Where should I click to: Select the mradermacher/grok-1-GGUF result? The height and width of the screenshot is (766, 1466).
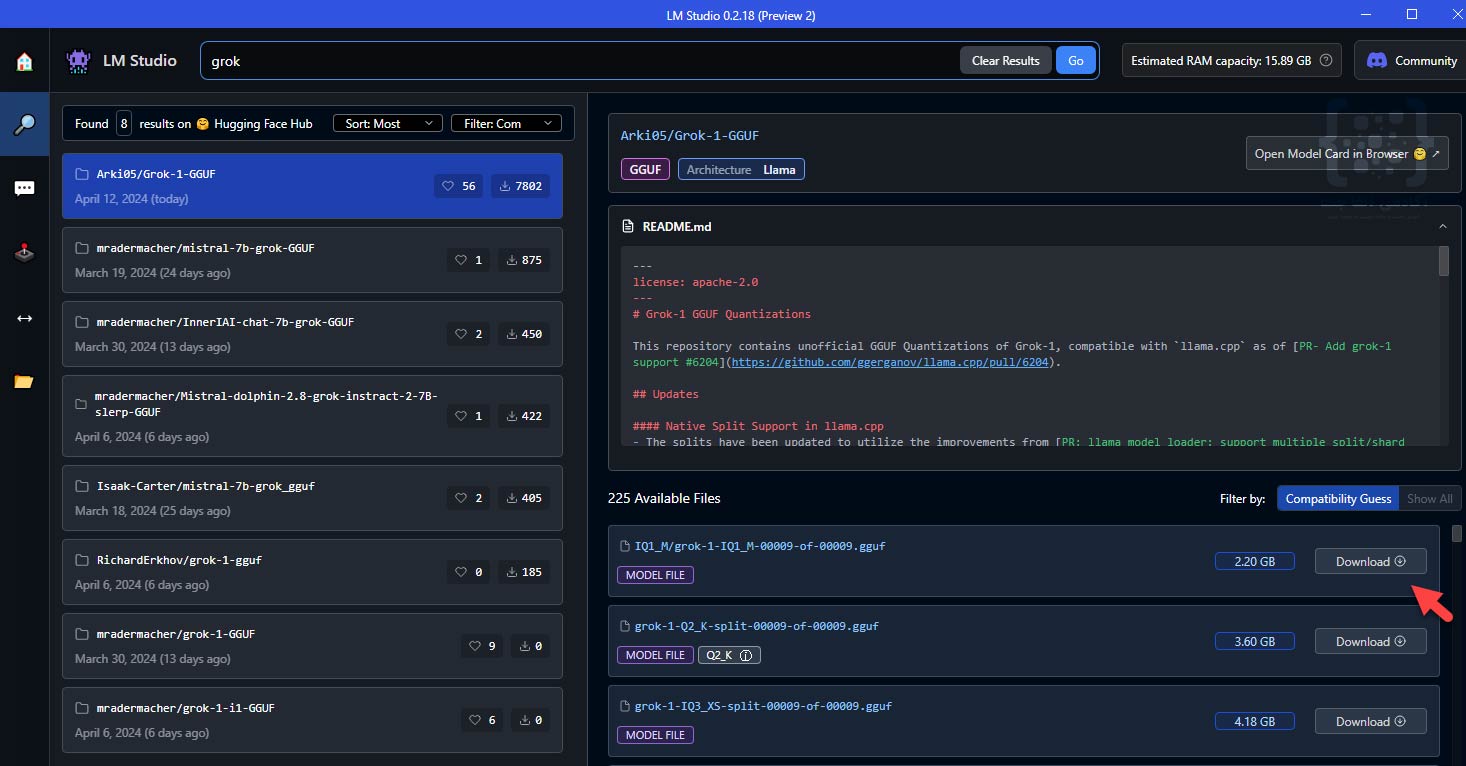(x=312, y=646)
